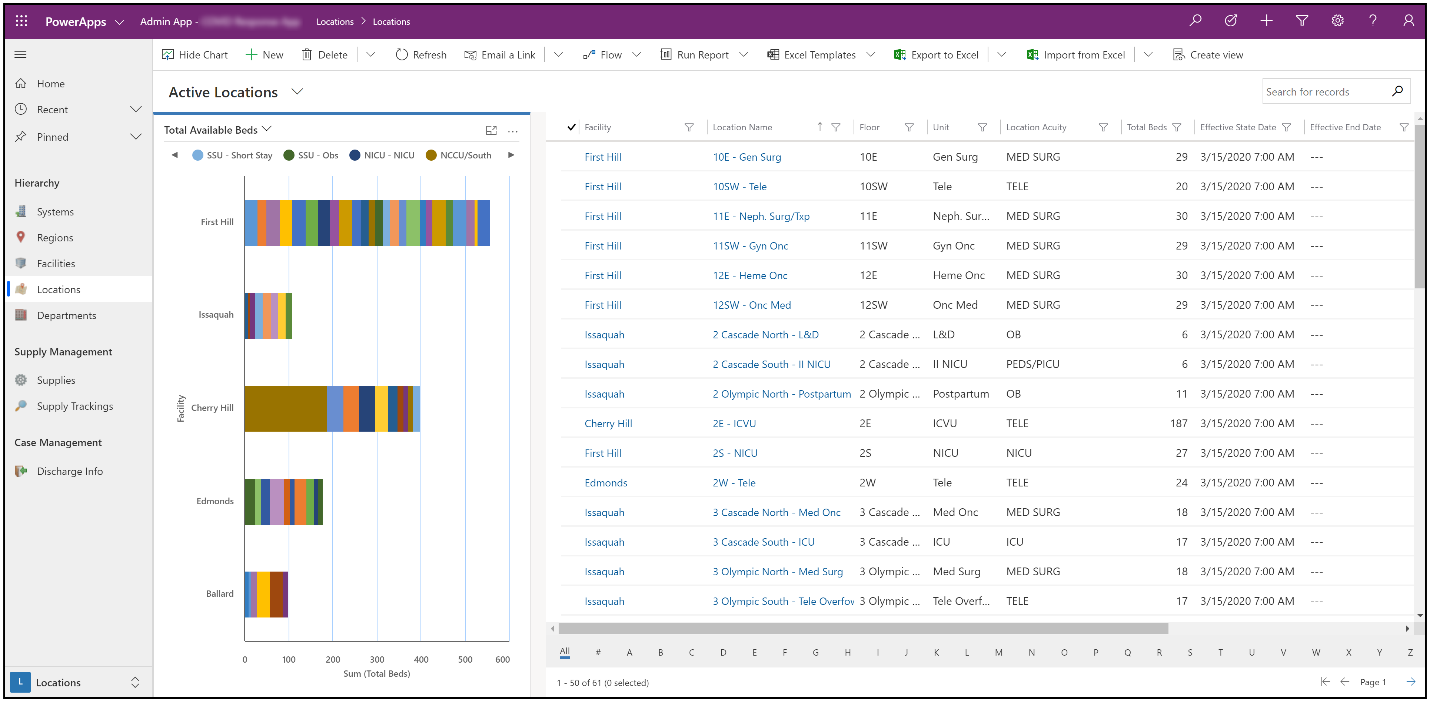Open Facility column filter dropdown
The width and height of the screenshot is (1430, 703).
click(689, 127)
